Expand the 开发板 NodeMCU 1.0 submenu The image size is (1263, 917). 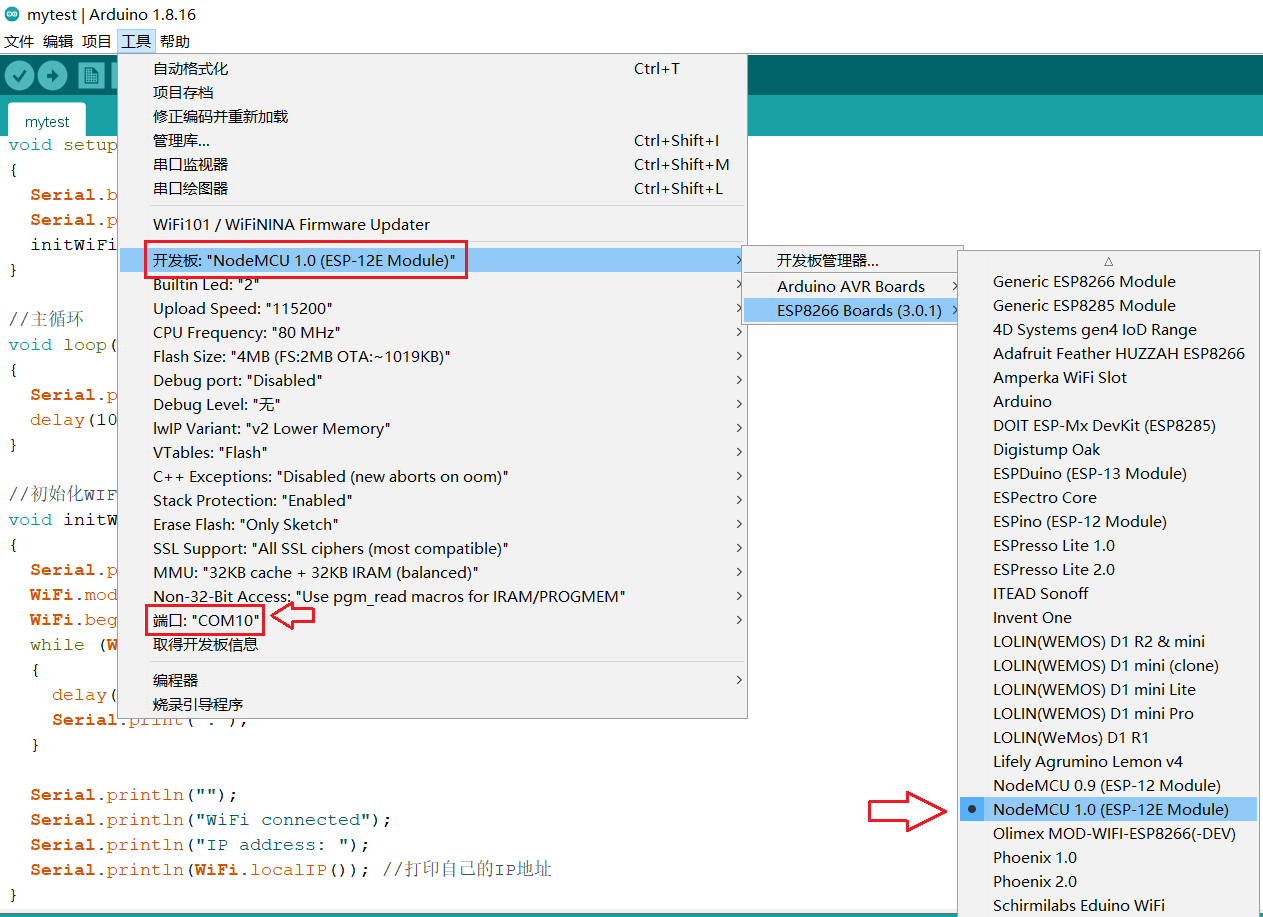[432, 261]
